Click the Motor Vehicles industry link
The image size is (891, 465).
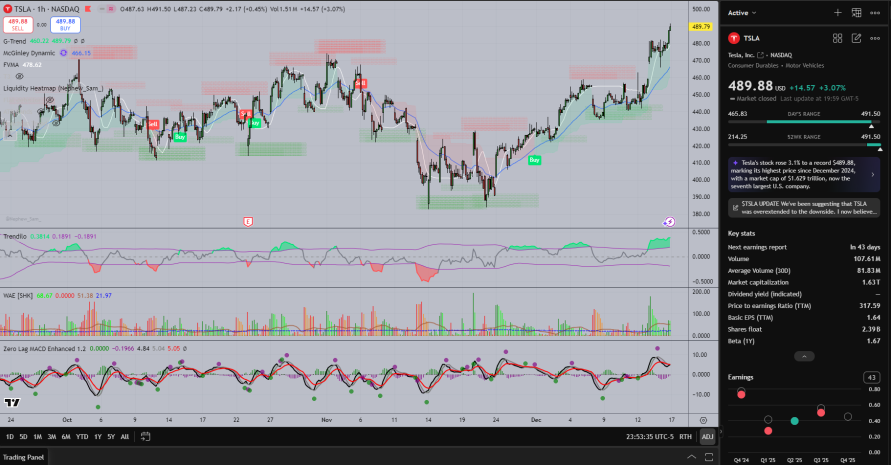tap(805, 65)
